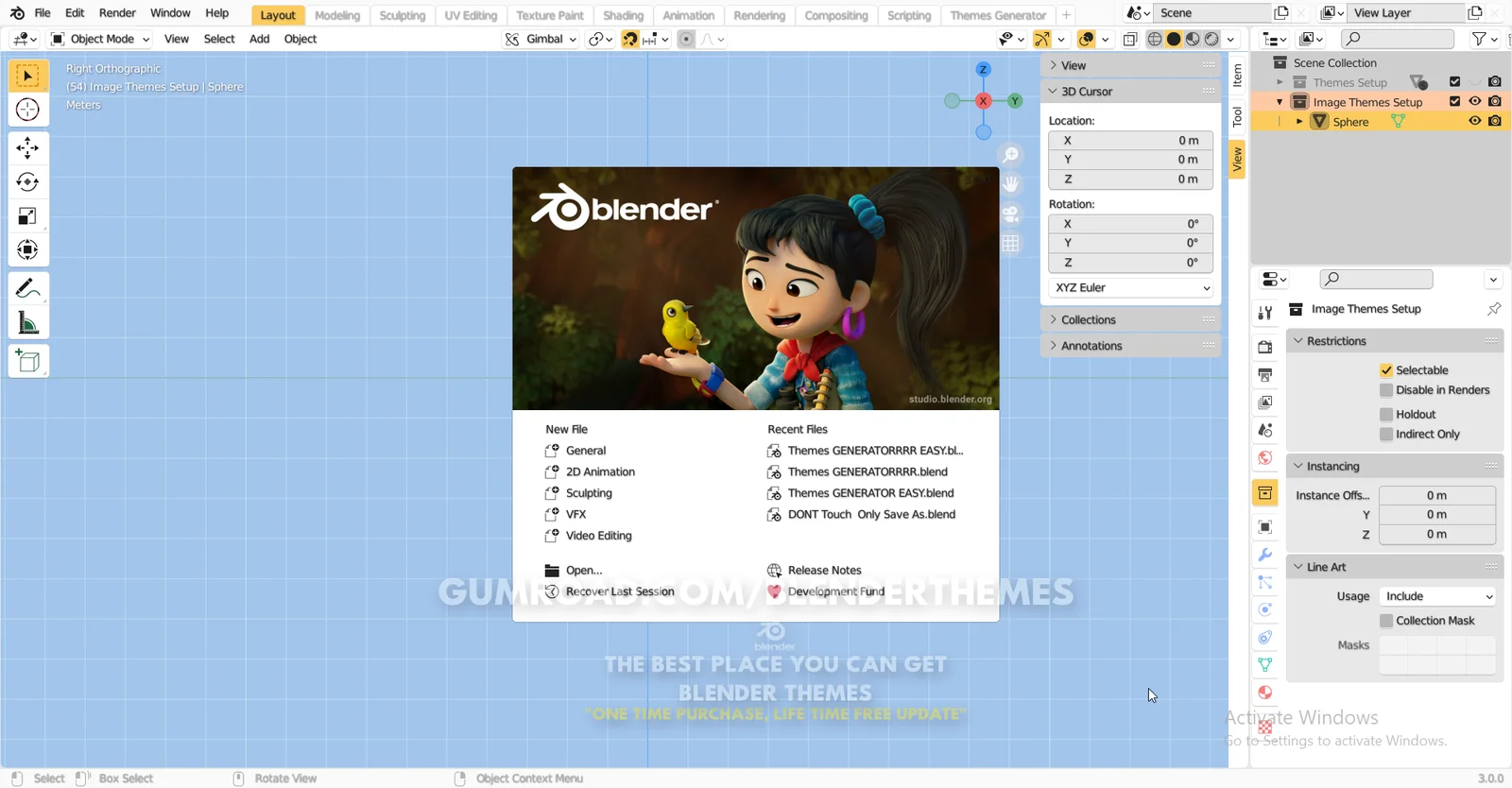Open the File menu
Image resolution: width=1512 pixels, height=788 pixels.
(43, 13)
